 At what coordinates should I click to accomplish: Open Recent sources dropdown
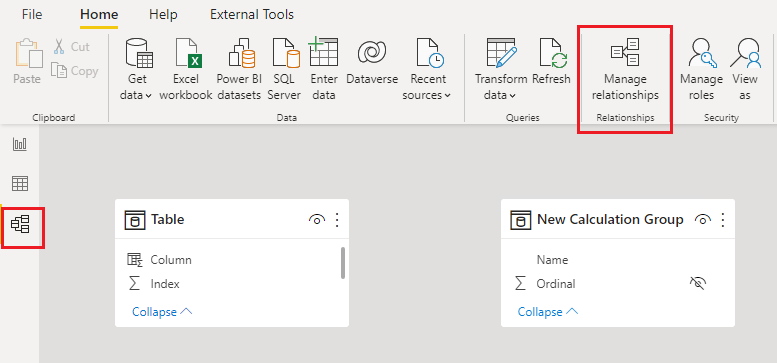(427, 69)
